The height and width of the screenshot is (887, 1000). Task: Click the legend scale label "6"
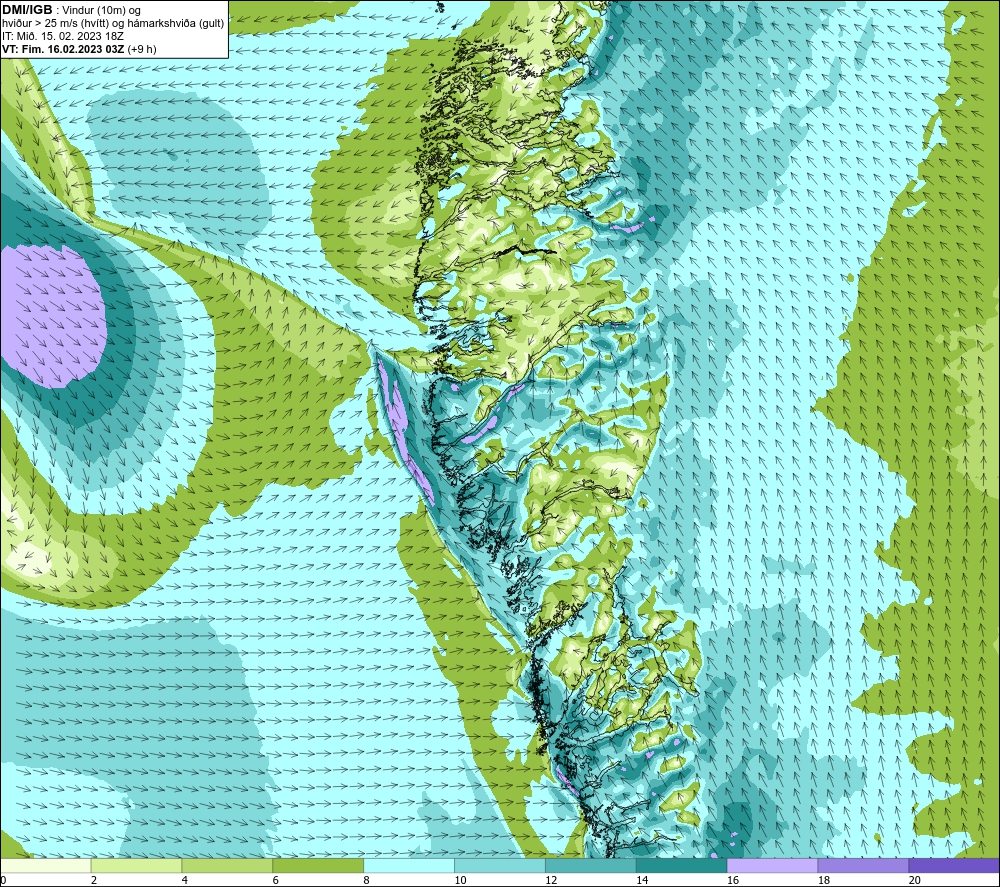tap(276, 880)
